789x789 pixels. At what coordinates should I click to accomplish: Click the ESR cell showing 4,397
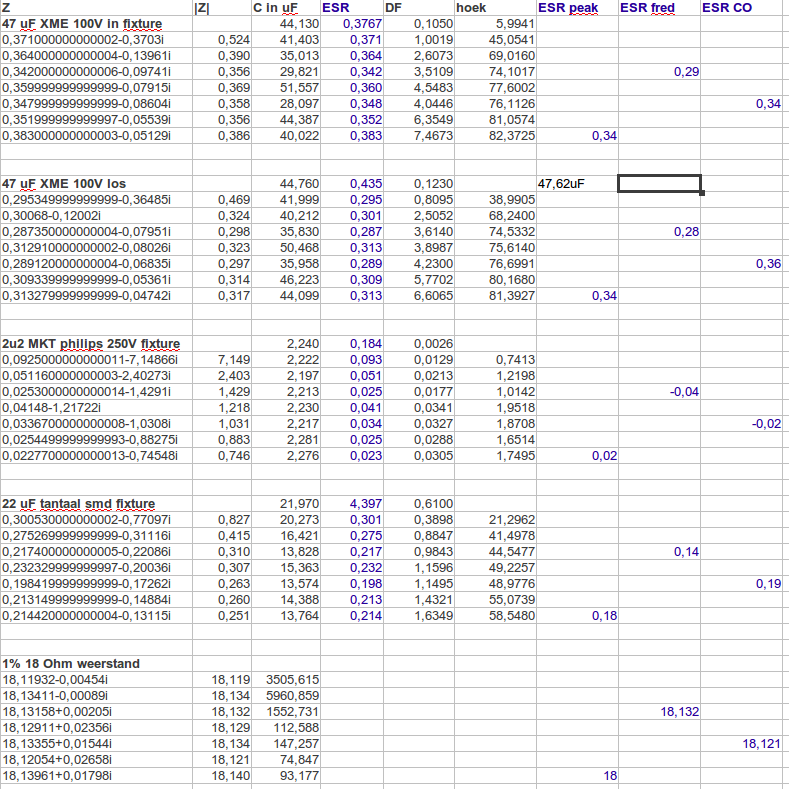353,504
